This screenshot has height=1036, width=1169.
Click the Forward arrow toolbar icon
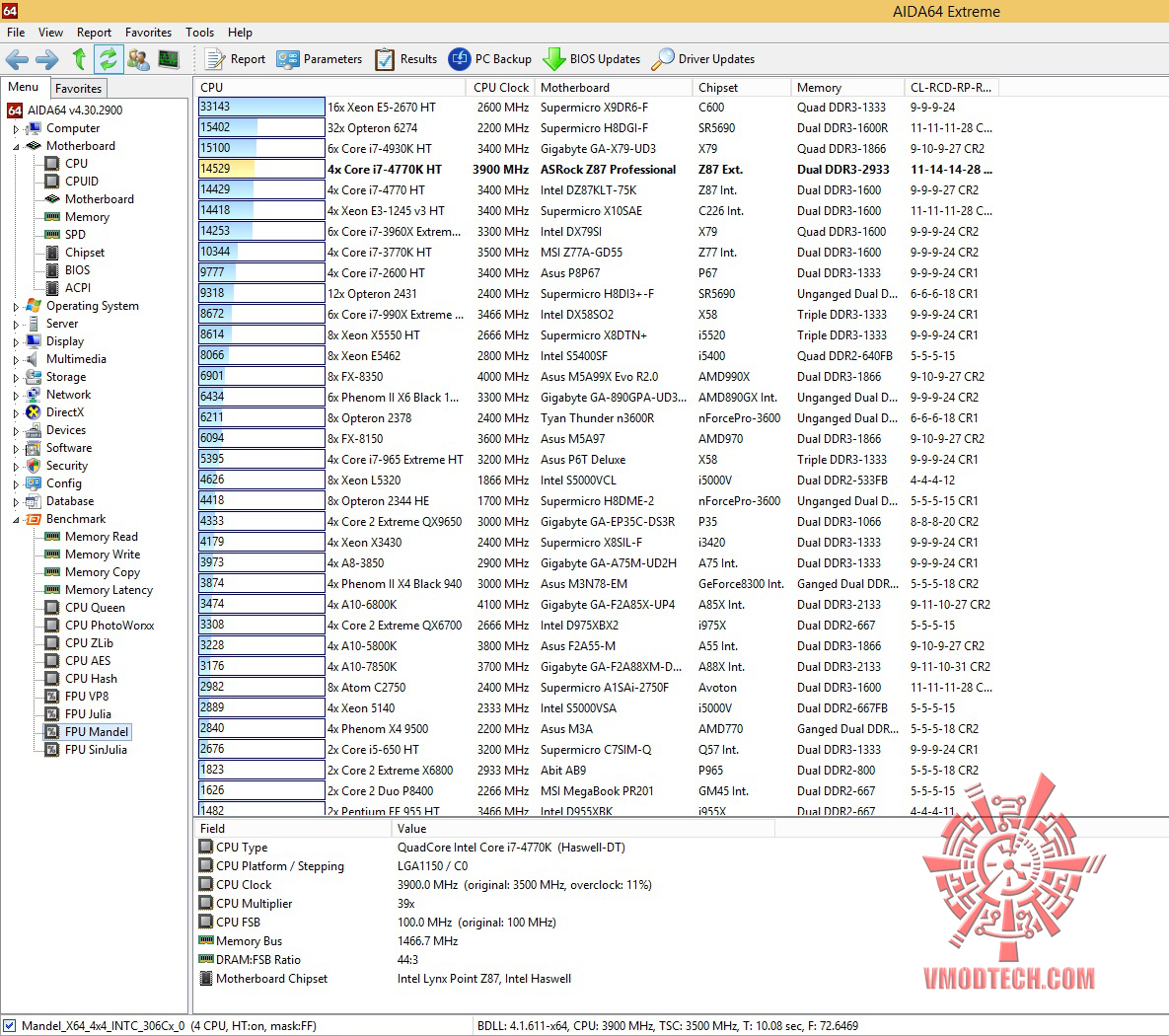47,59
